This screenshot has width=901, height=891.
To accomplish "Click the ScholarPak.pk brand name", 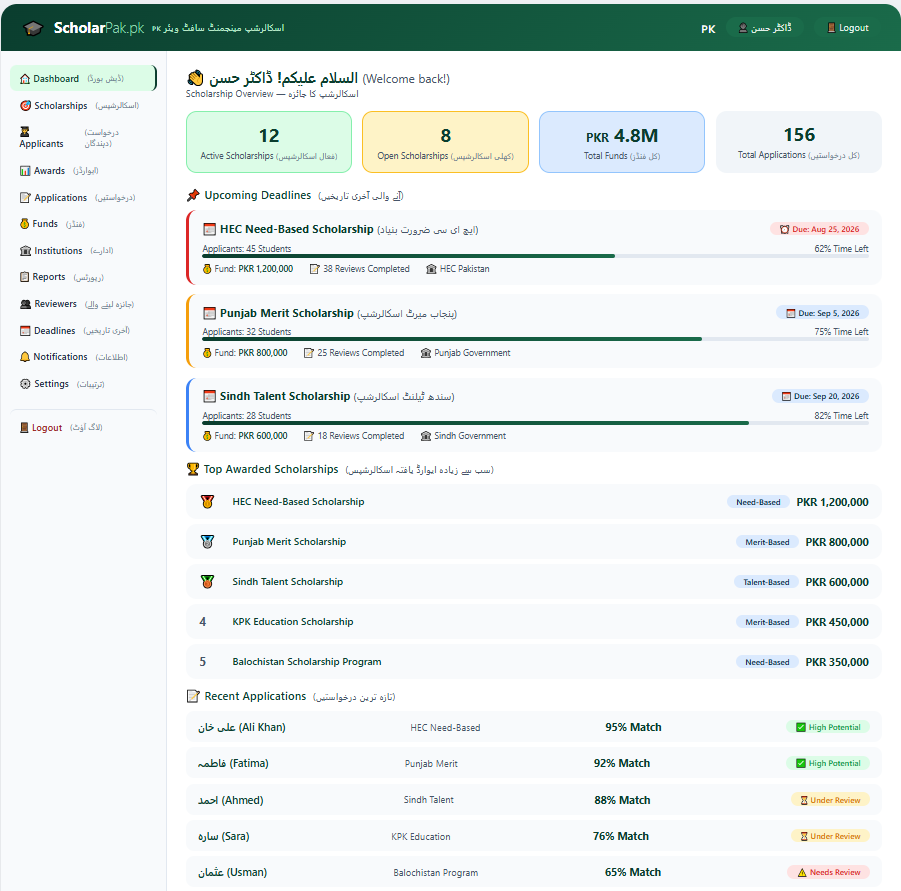I will (x=99, y=28).
